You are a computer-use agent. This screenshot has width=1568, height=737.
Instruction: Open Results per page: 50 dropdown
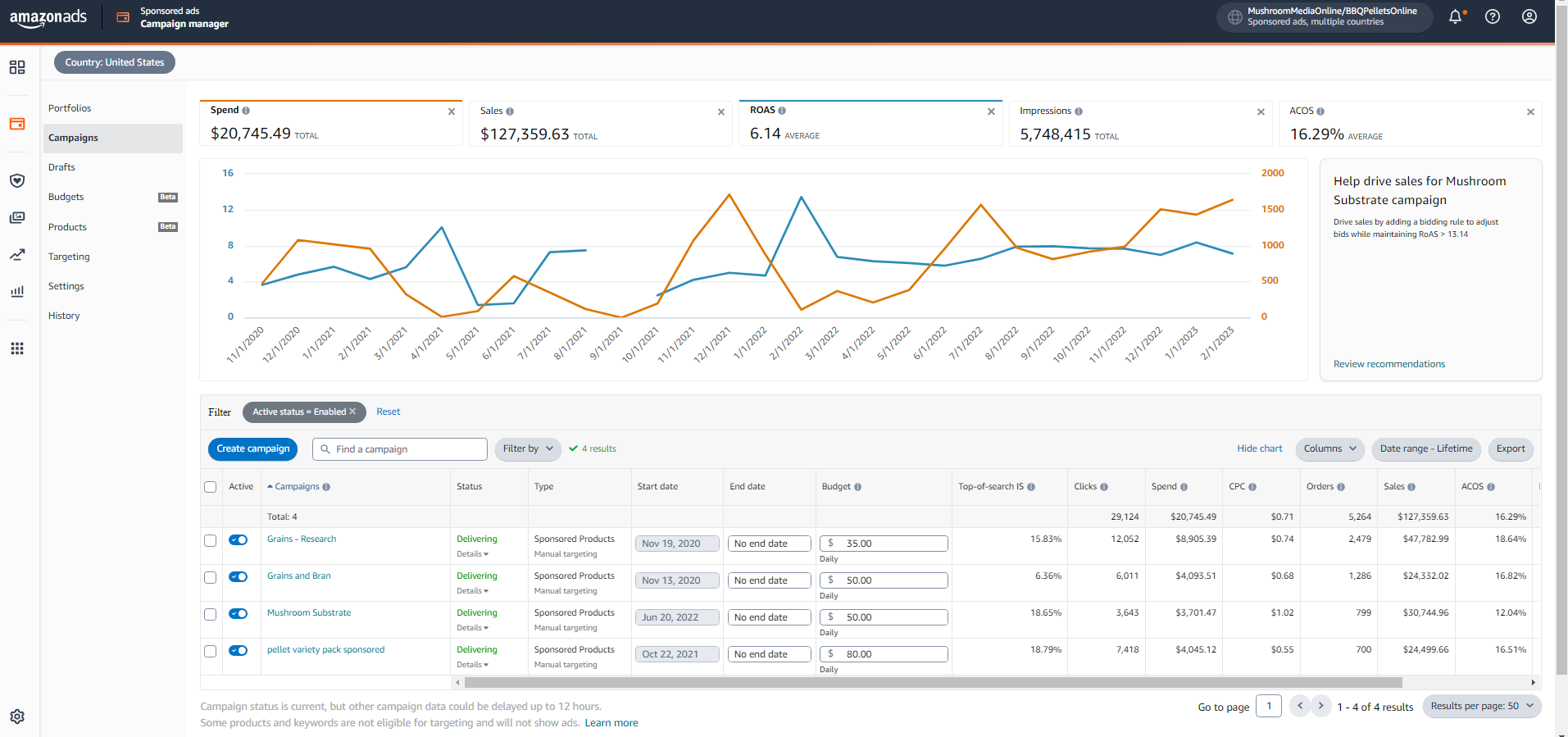click(x=1482, y=706)
